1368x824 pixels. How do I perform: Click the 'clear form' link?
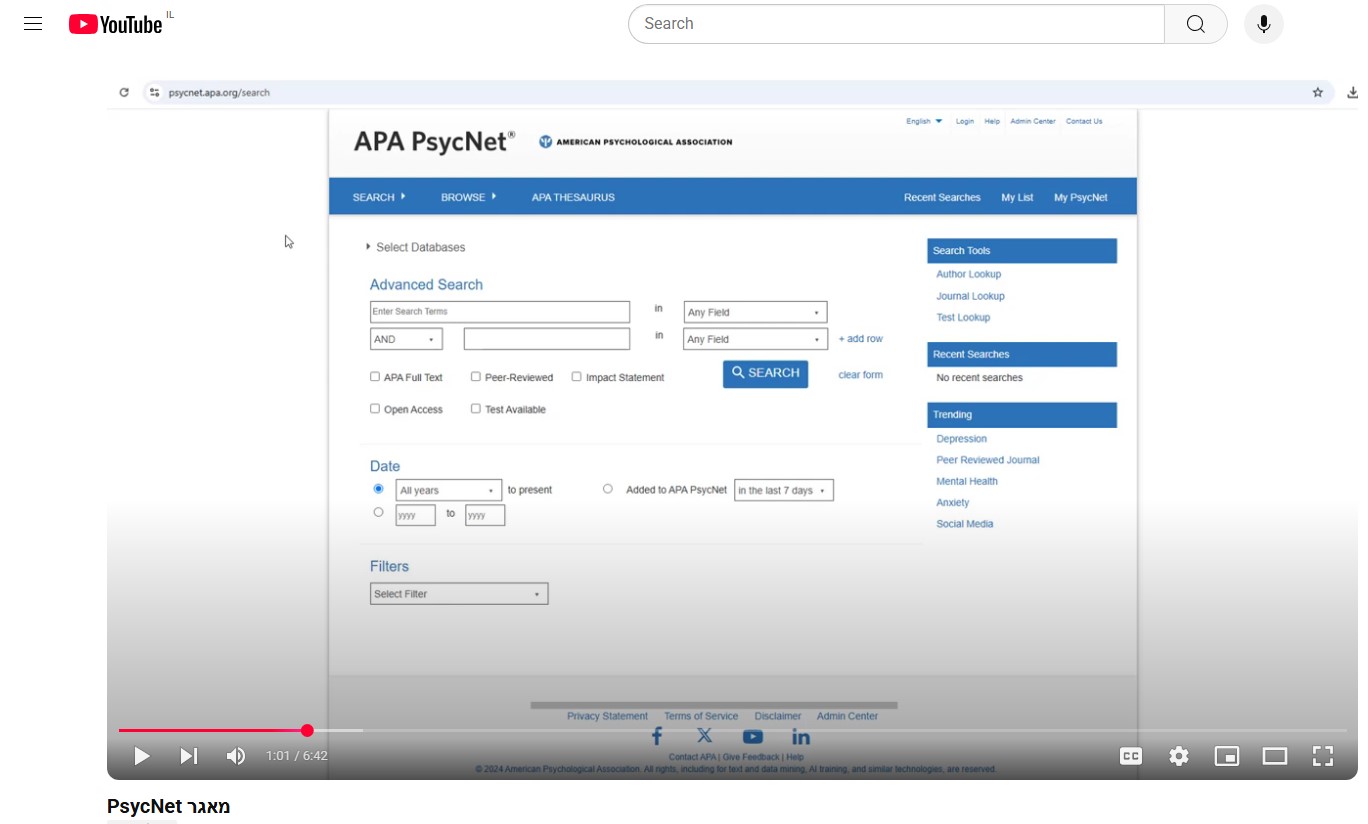pyautogui.click(x=860, y=375)
